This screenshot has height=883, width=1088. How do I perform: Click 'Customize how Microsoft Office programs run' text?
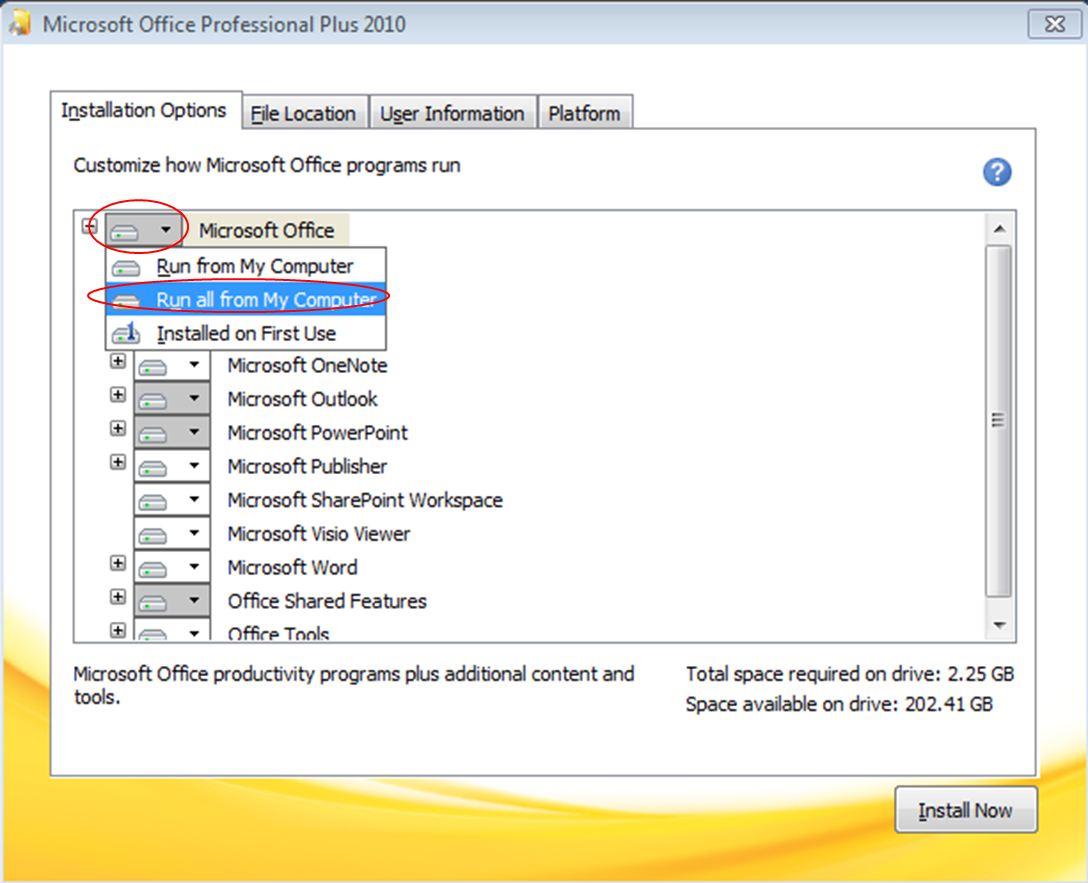(x=267, y=166)
